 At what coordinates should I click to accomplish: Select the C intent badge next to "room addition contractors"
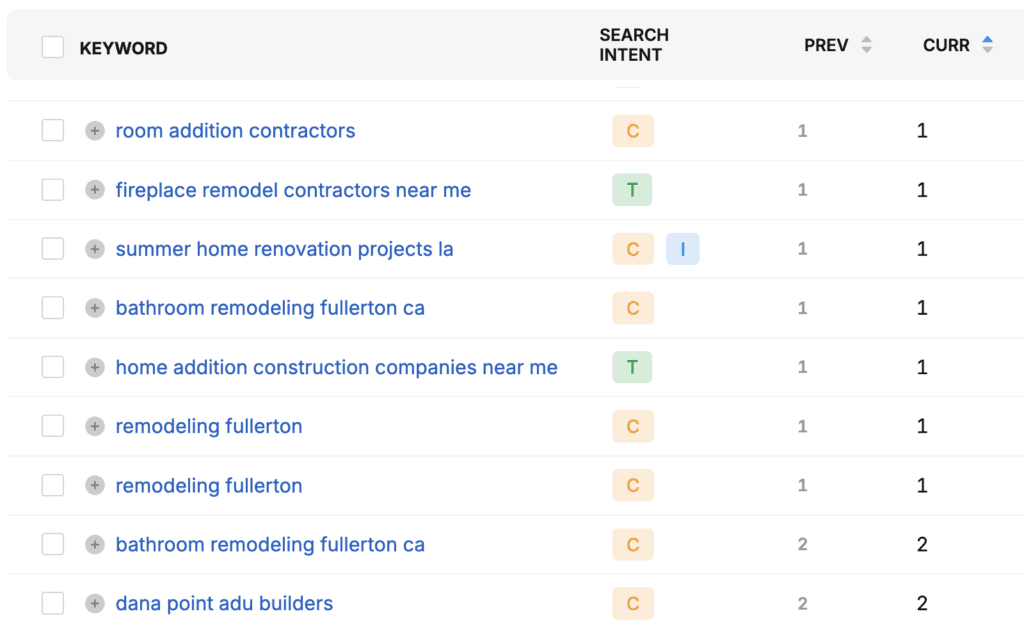point(632,130)
